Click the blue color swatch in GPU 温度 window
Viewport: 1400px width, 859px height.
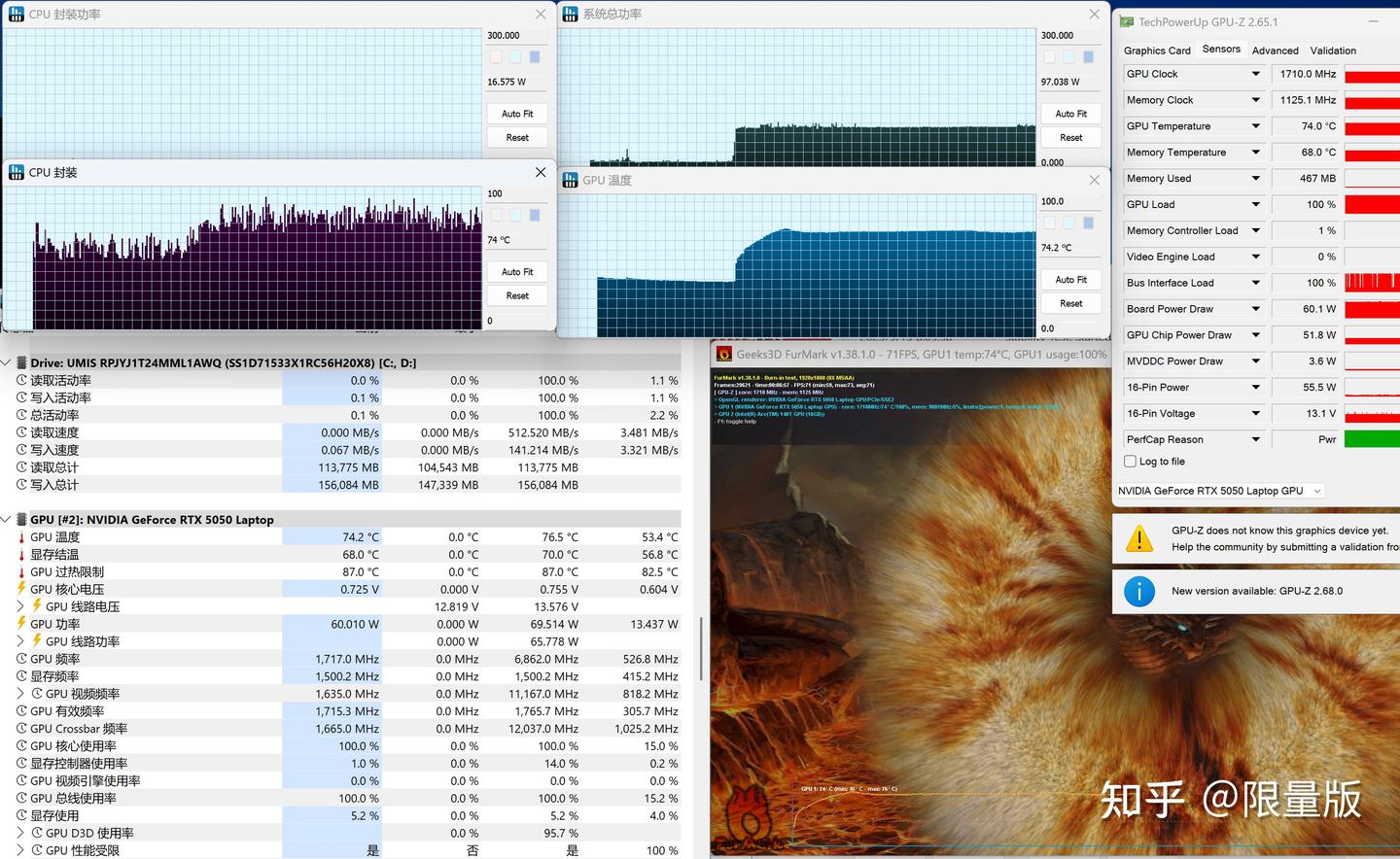click(1088, 223)
